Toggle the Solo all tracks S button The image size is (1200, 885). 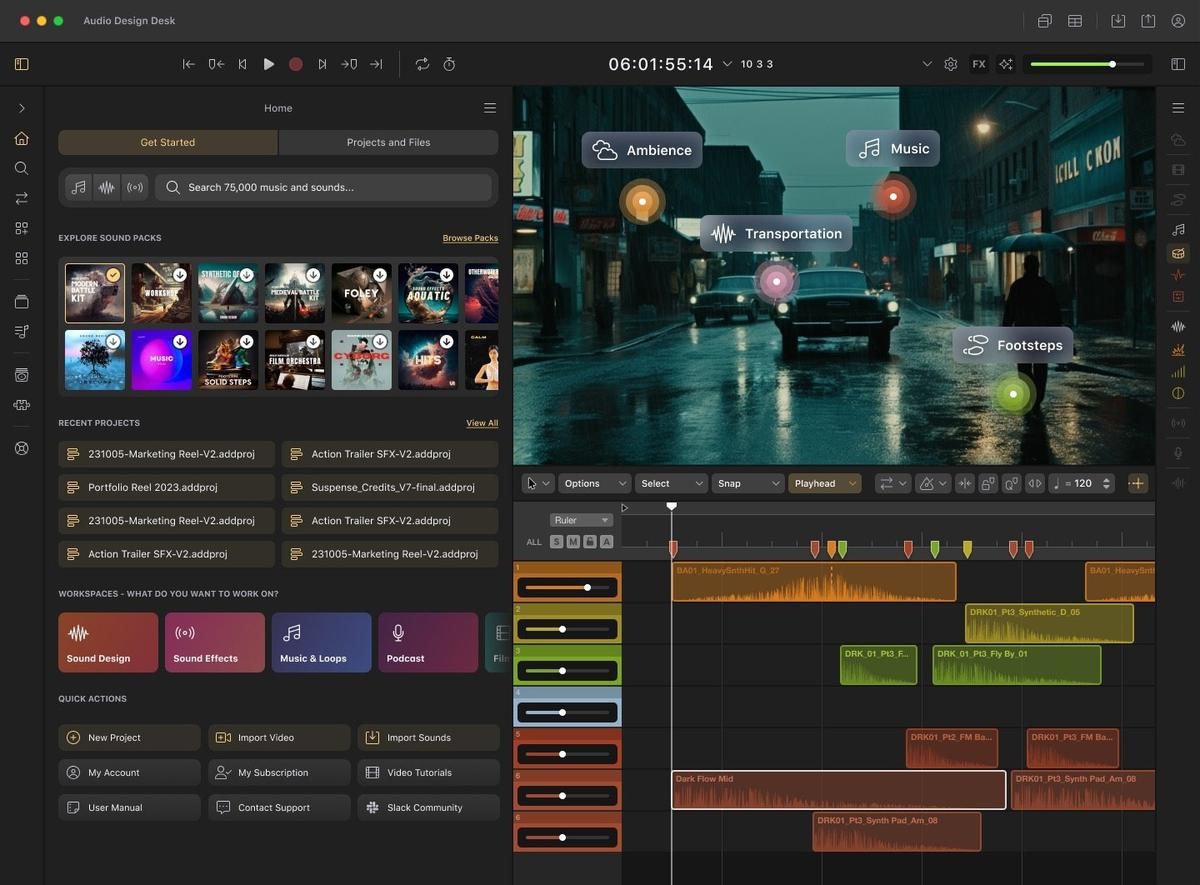(x=556, y=542)
